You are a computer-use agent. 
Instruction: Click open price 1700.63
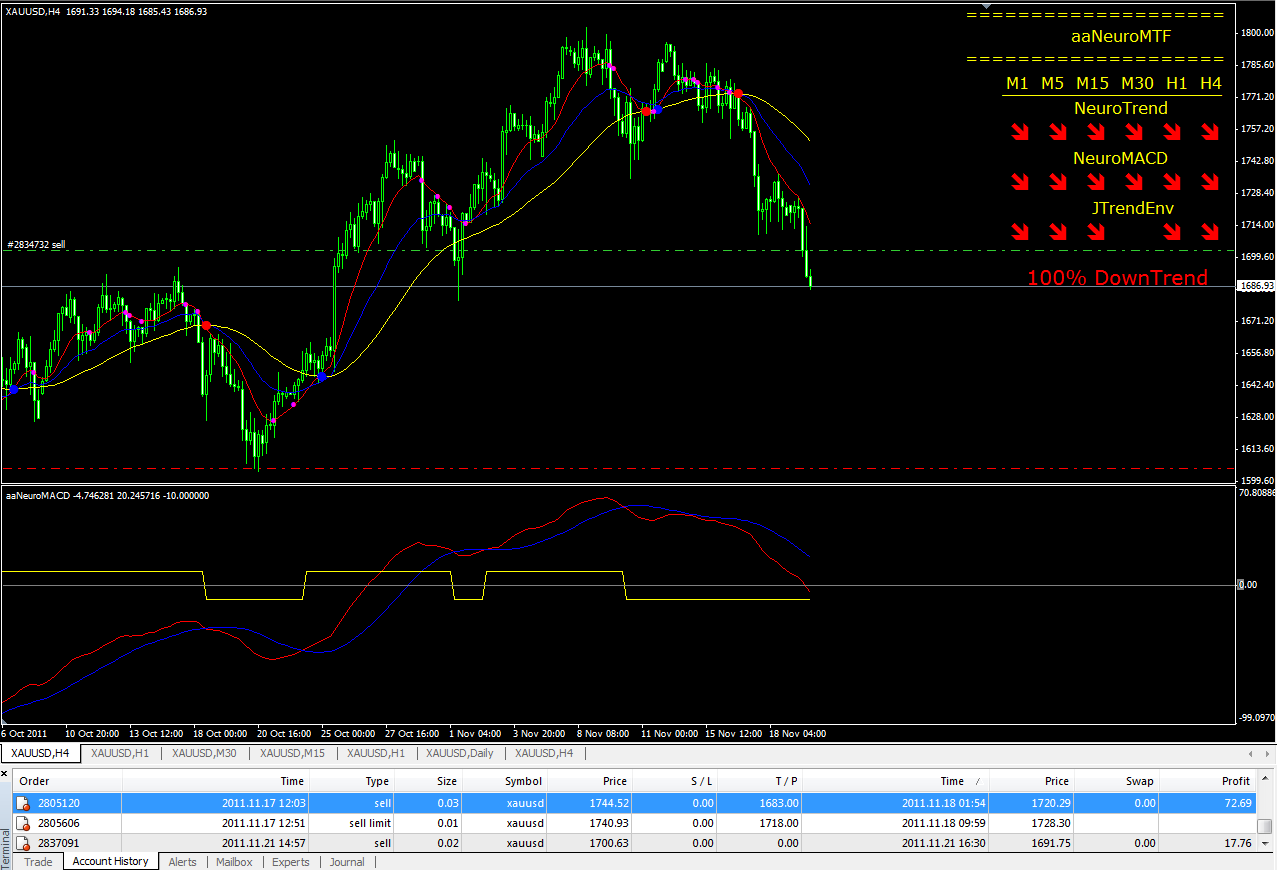click(610, 843)
